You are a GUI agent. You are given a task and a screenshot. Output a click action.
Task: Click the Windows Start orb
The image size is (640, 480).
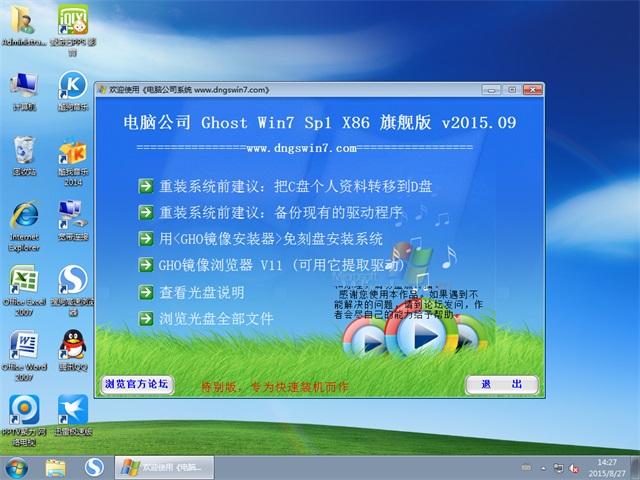pos(17,468)
